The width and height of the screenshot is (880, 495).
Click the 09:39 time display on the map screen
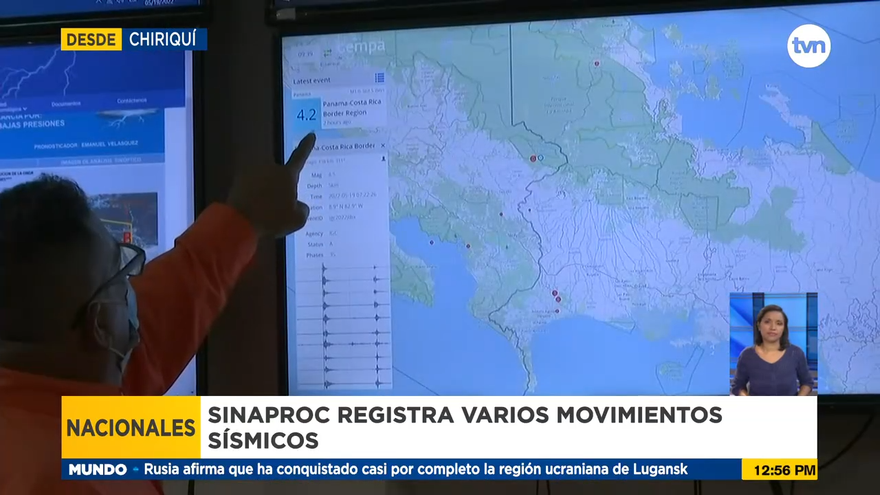click(305, 54)
